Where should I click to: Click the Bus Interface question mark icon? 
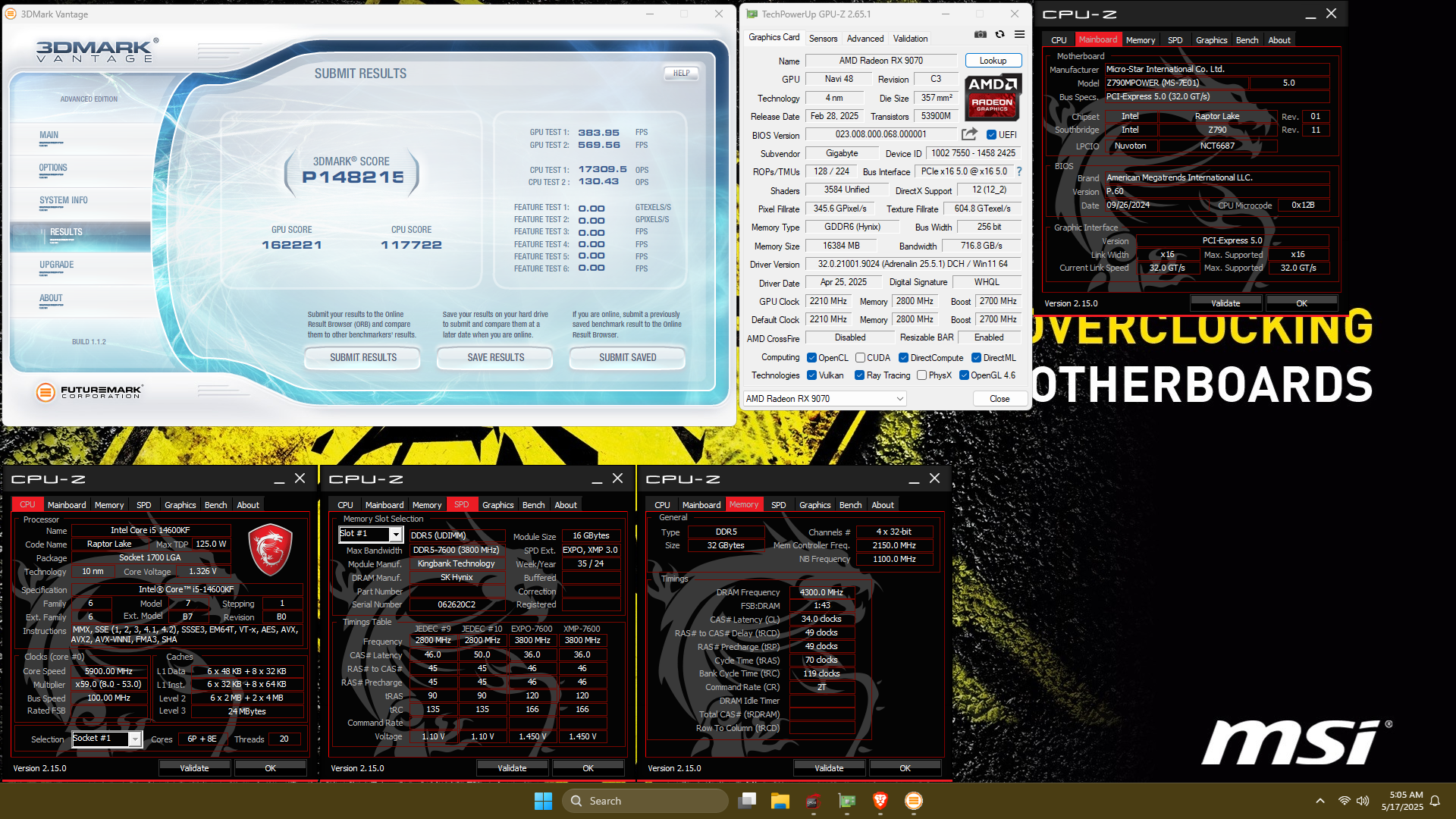[1019, 171]
